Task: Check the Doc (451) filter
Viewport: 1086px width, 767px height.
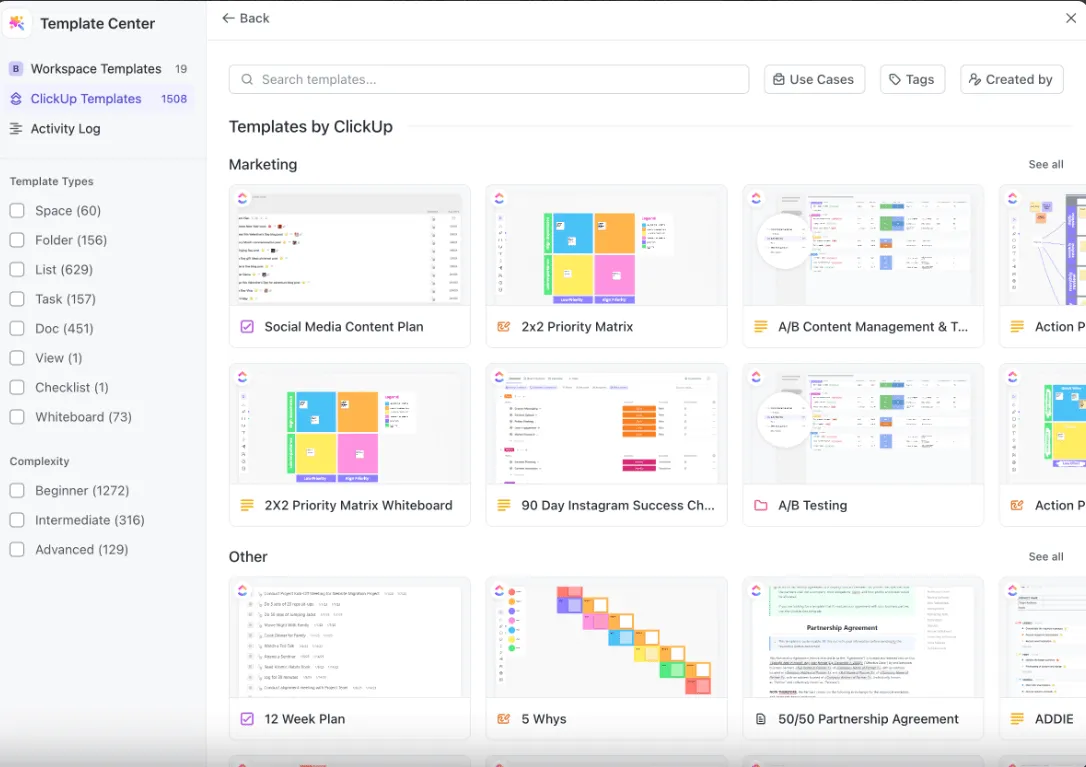Action: 17,328
